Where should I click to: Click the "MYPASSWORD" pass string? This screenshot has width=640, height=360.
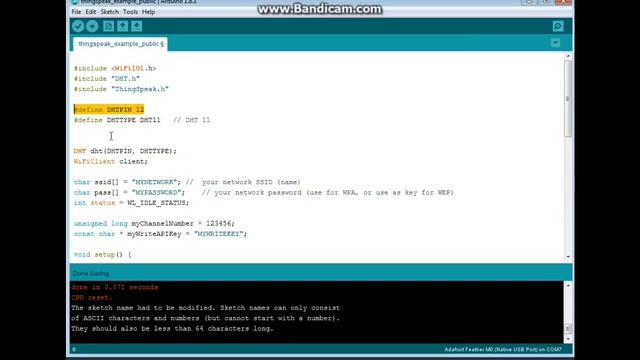coord(156,192)
